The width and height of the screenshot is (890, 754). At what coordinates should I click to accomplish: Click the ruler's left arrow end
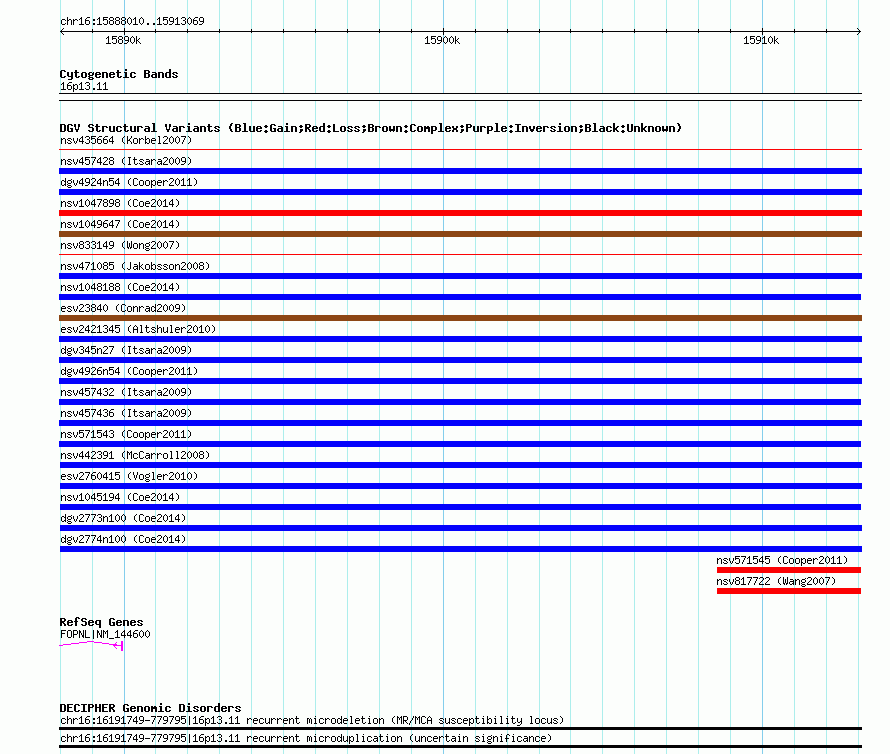coord(62,32)
